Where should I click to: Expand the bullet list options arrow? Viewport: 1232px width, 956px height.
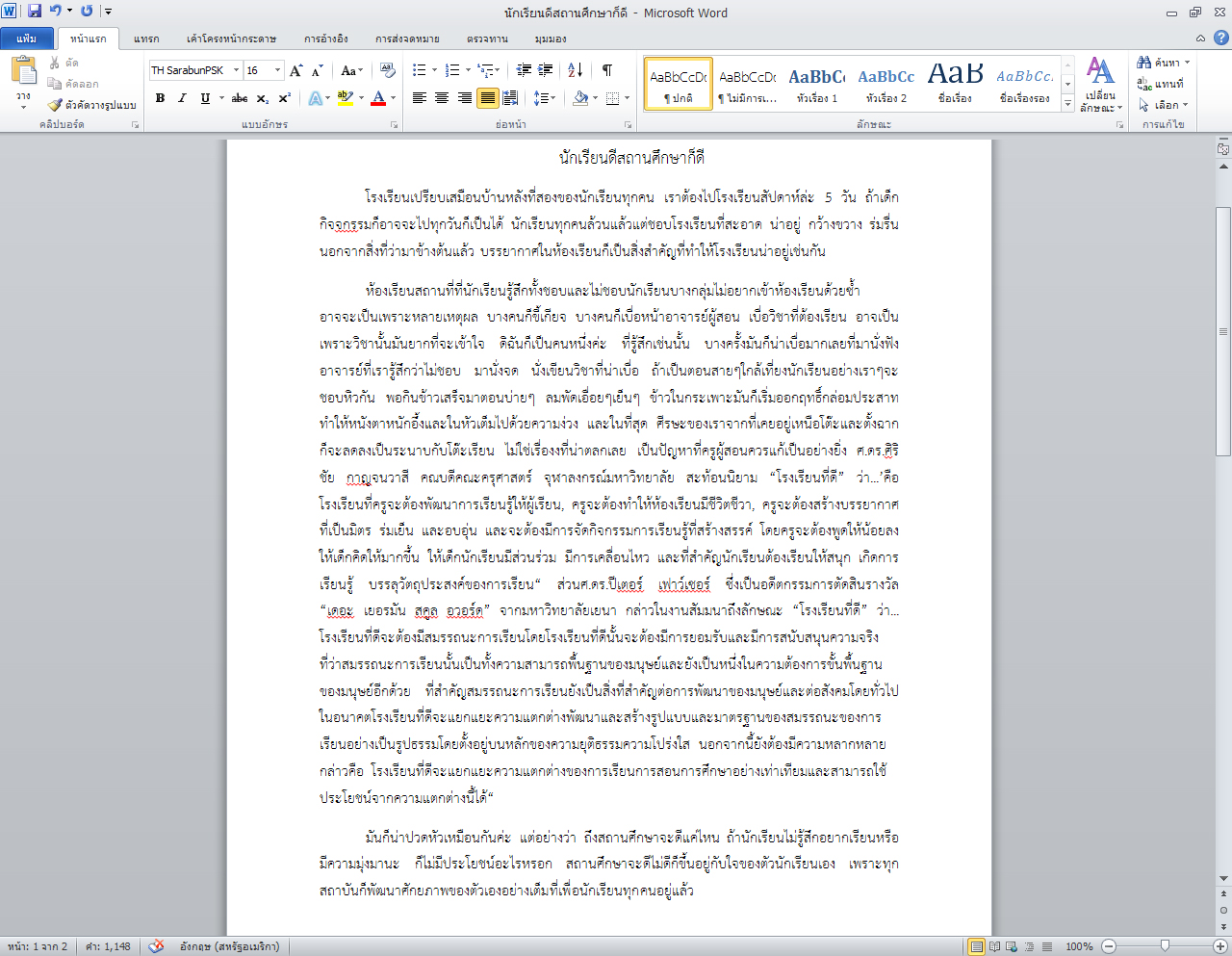[435, 70]
